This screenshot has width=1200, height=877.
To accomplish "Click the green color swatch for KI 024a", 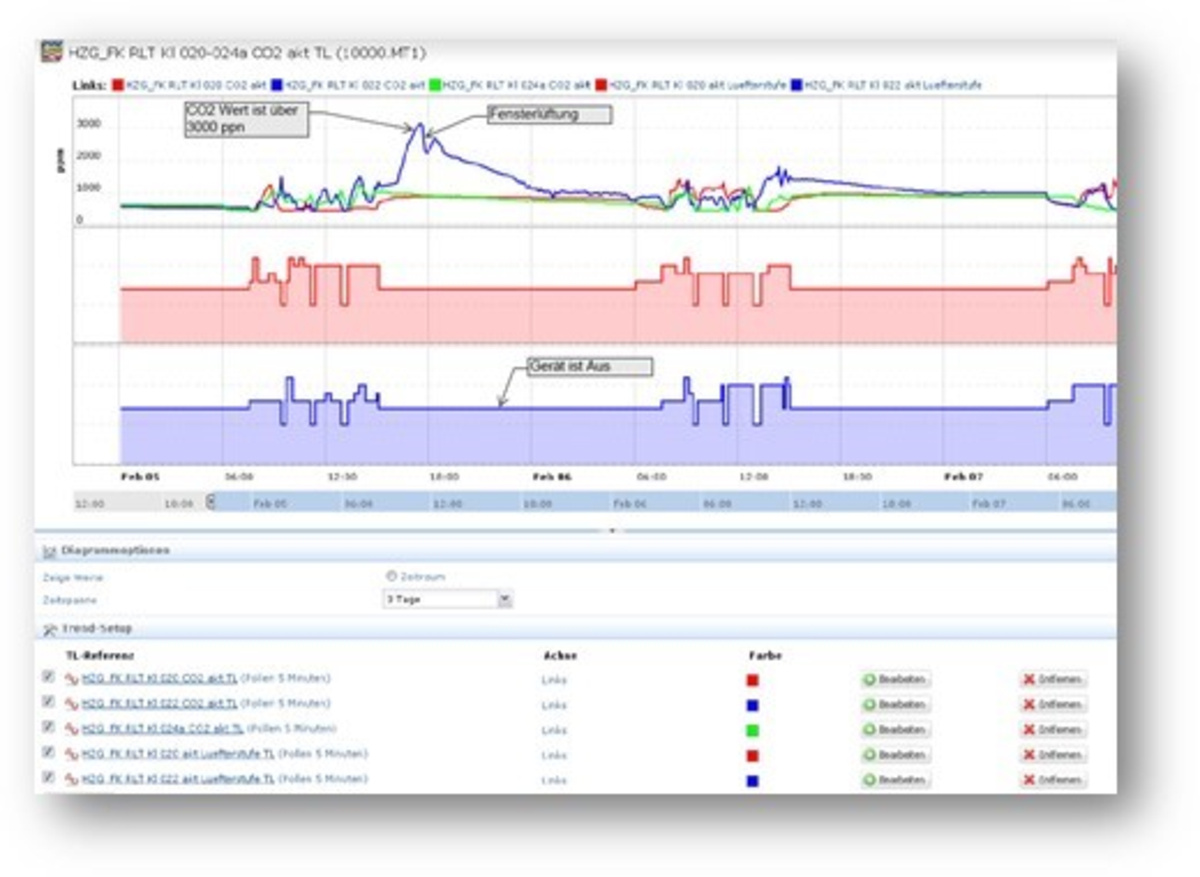I will click(752, 730).
